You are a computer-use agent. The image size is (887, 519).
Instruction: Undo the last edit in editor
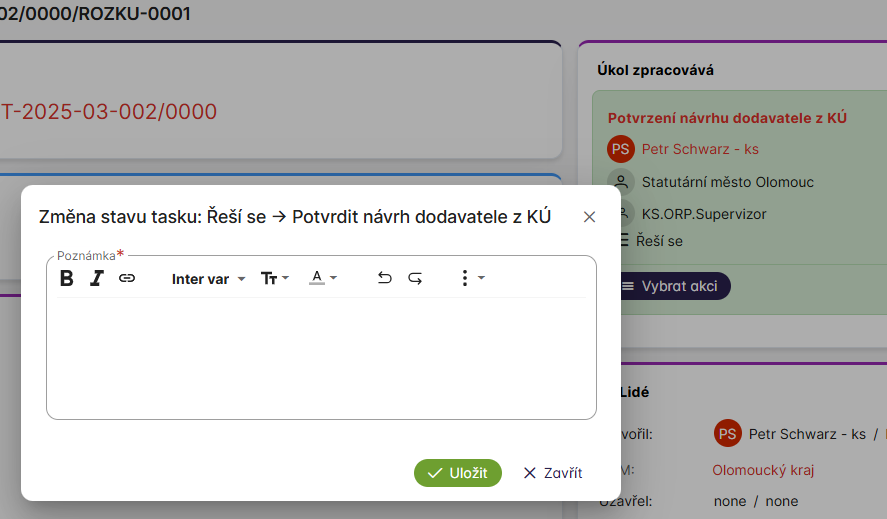384,278
